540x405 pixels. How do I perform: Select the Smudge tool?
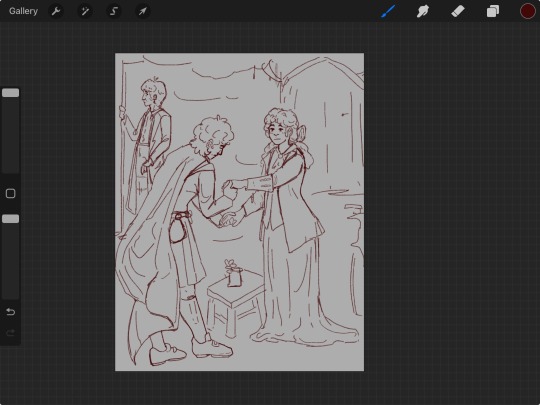point(423,11)
